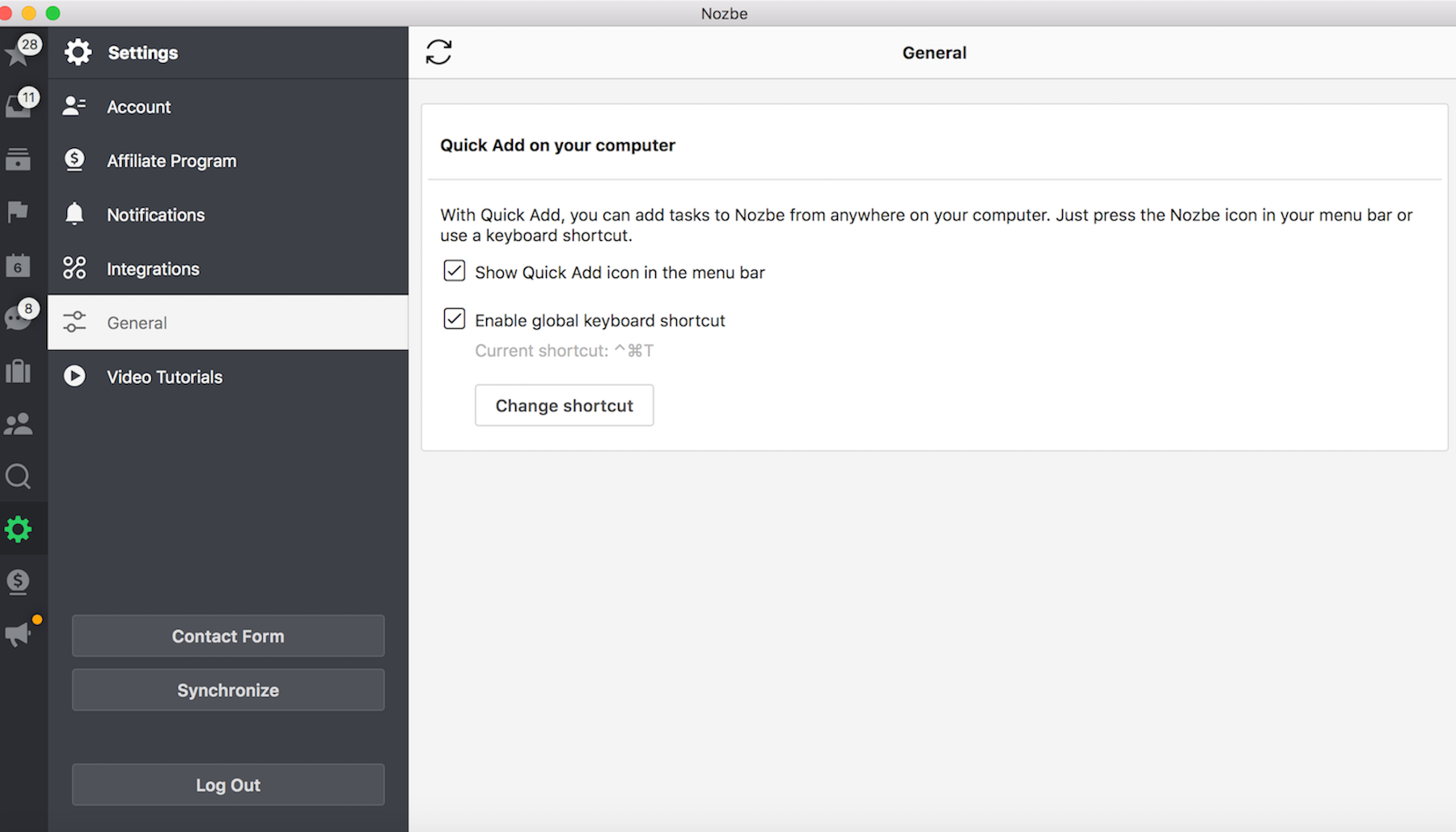
Task: Open Account settings
Action: [228, 107]
